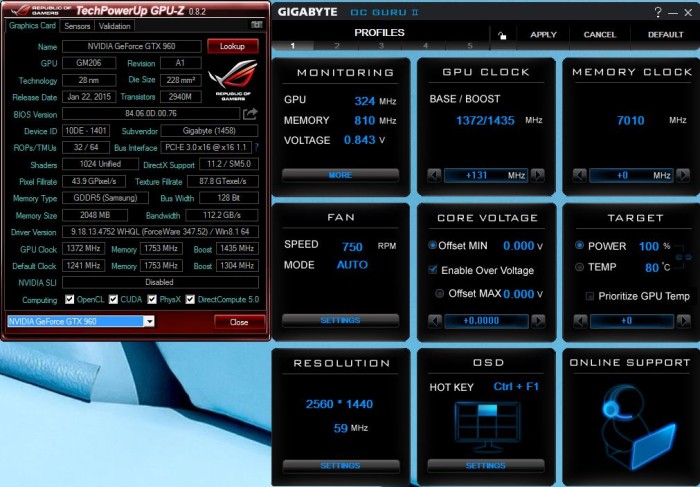Click APPLY in OC Guru

coord(543,35)
